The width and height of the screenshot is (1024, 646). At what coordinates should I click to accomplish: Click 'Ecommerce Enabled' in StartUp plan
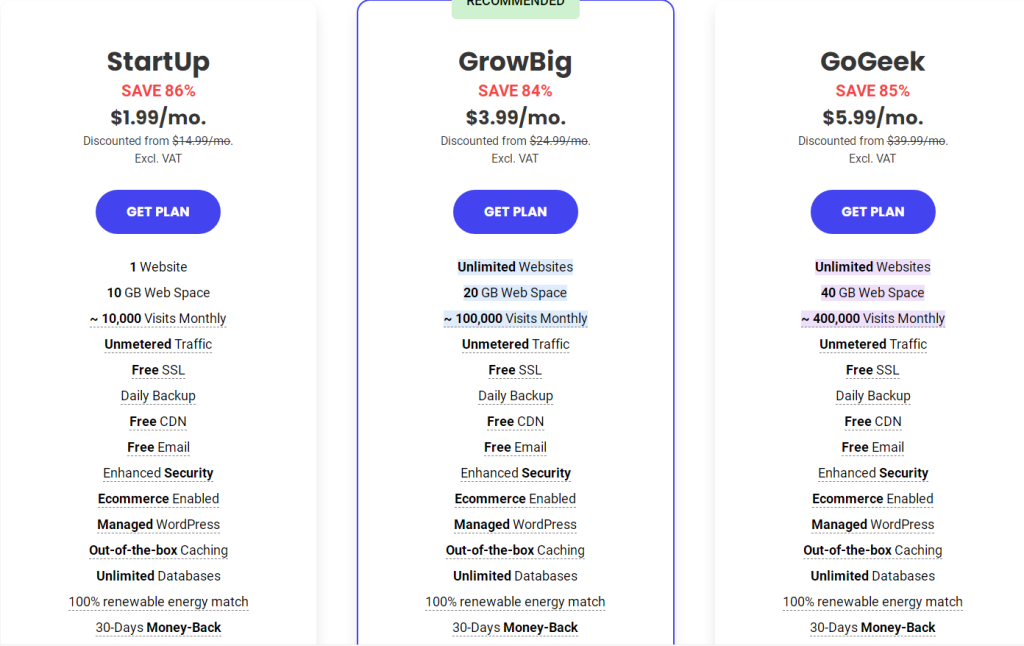[158, 499]
